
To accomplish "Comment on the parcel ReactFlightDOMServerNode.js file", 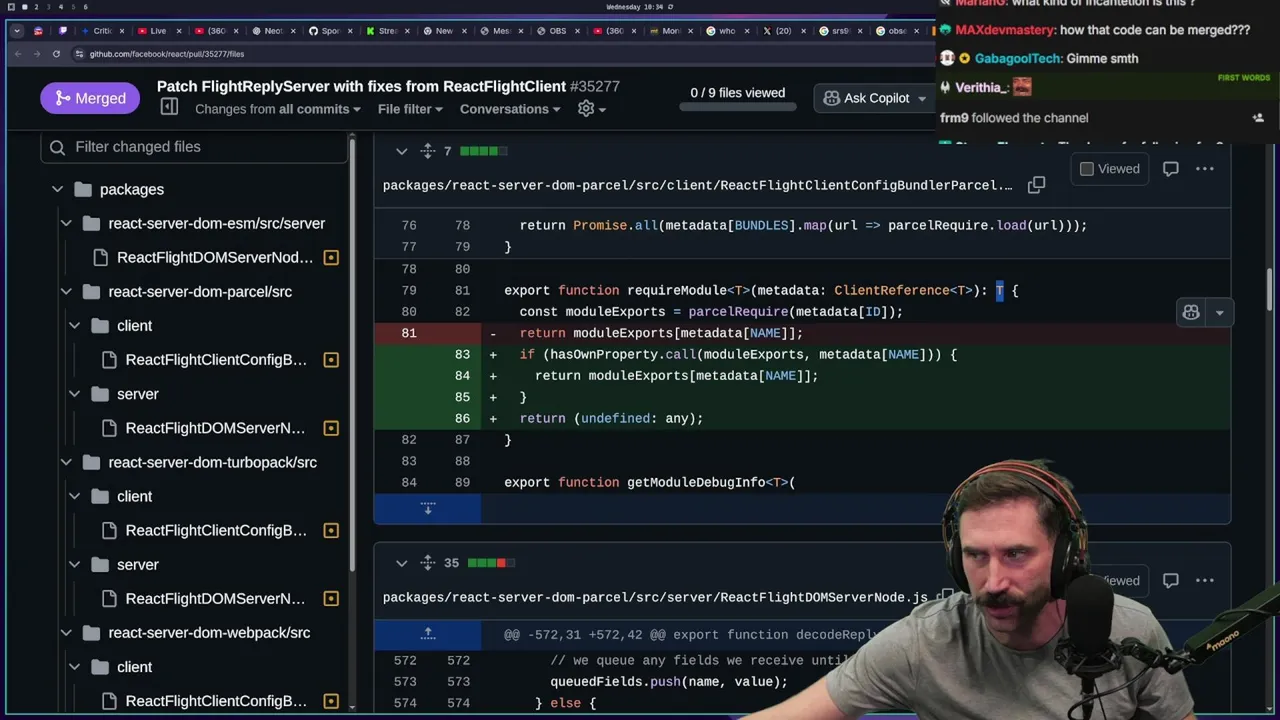I will pos(1170,580).
